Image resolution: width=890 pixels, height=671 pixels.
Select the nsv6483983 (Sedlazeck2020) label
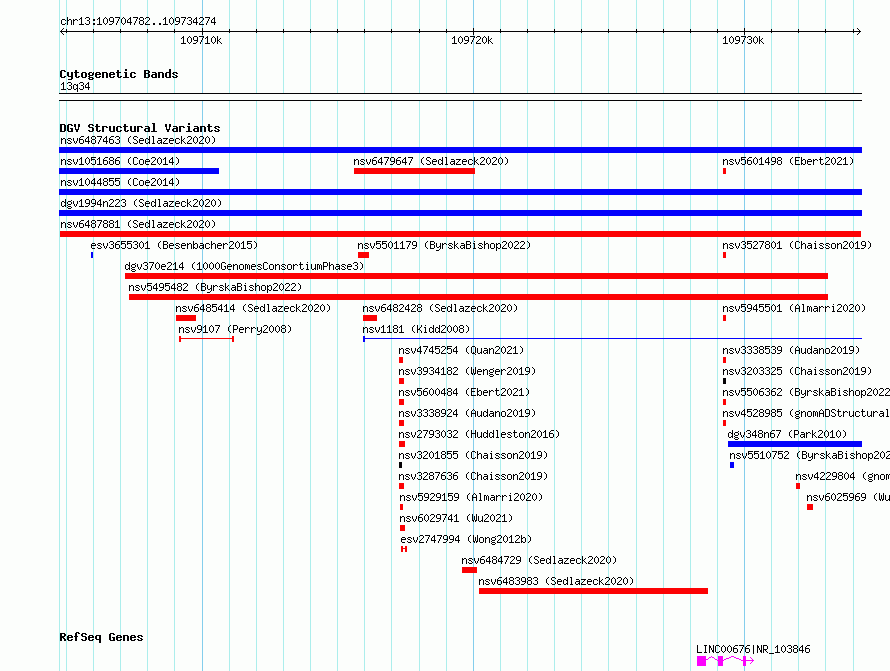pyautogui.click(x=556, y=581)
